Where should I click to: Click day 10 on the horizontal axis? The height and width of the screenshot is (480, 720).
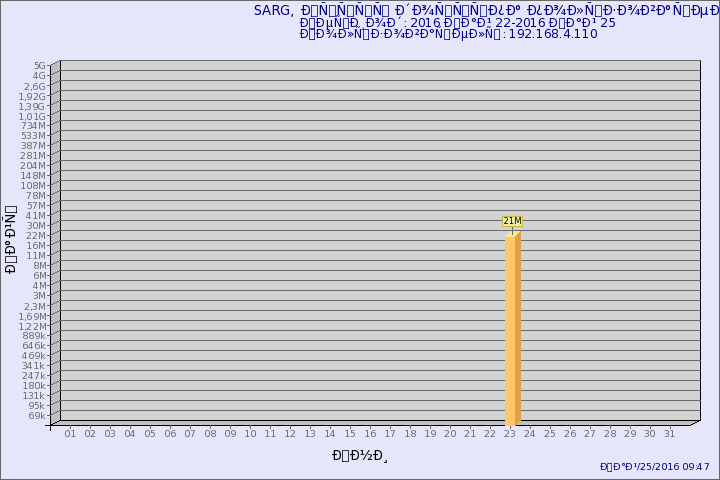250,434
